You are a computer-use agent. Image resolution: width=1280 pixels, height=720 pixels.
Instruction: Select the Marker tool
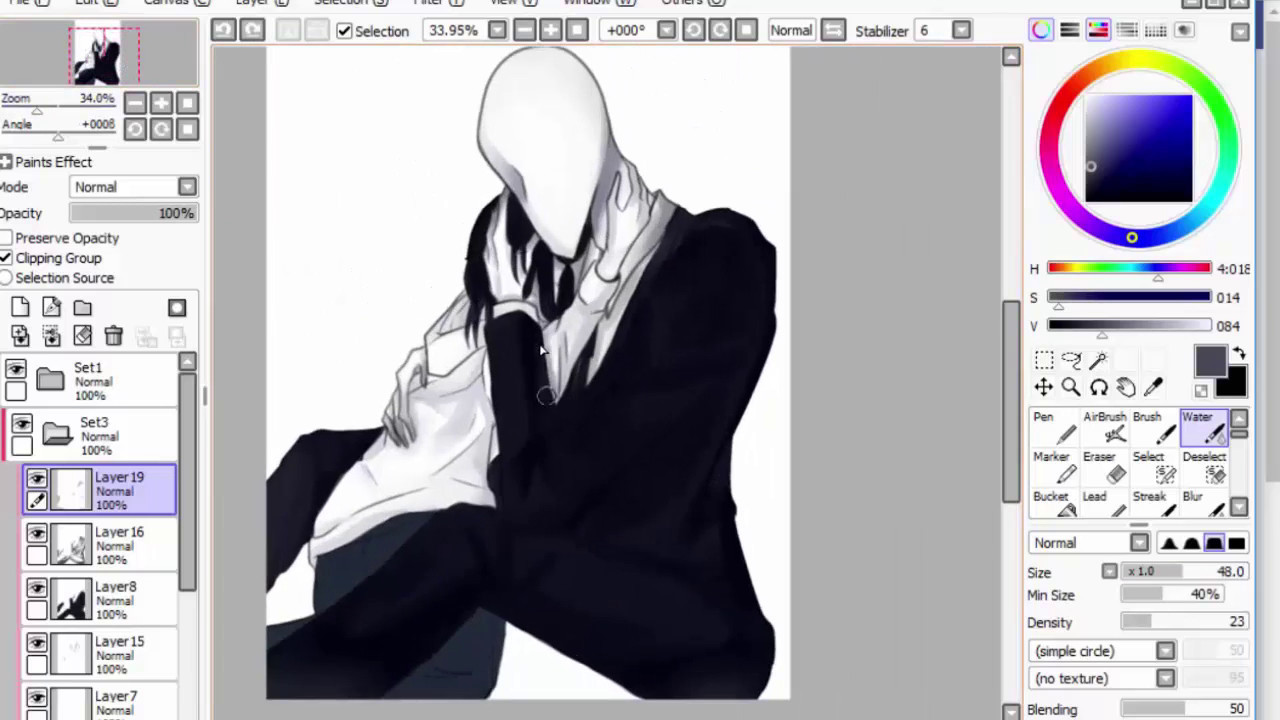[1054, 467]
